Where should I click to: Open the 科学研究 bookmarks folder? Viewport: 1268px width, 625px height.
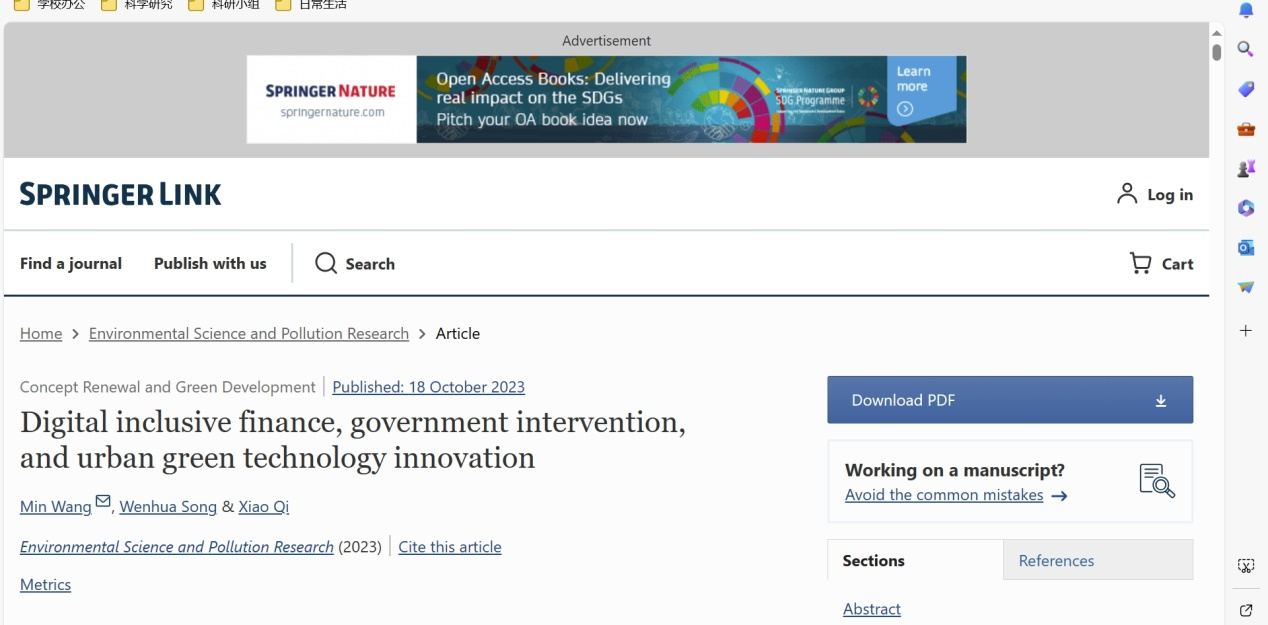(x=137, y=5)
